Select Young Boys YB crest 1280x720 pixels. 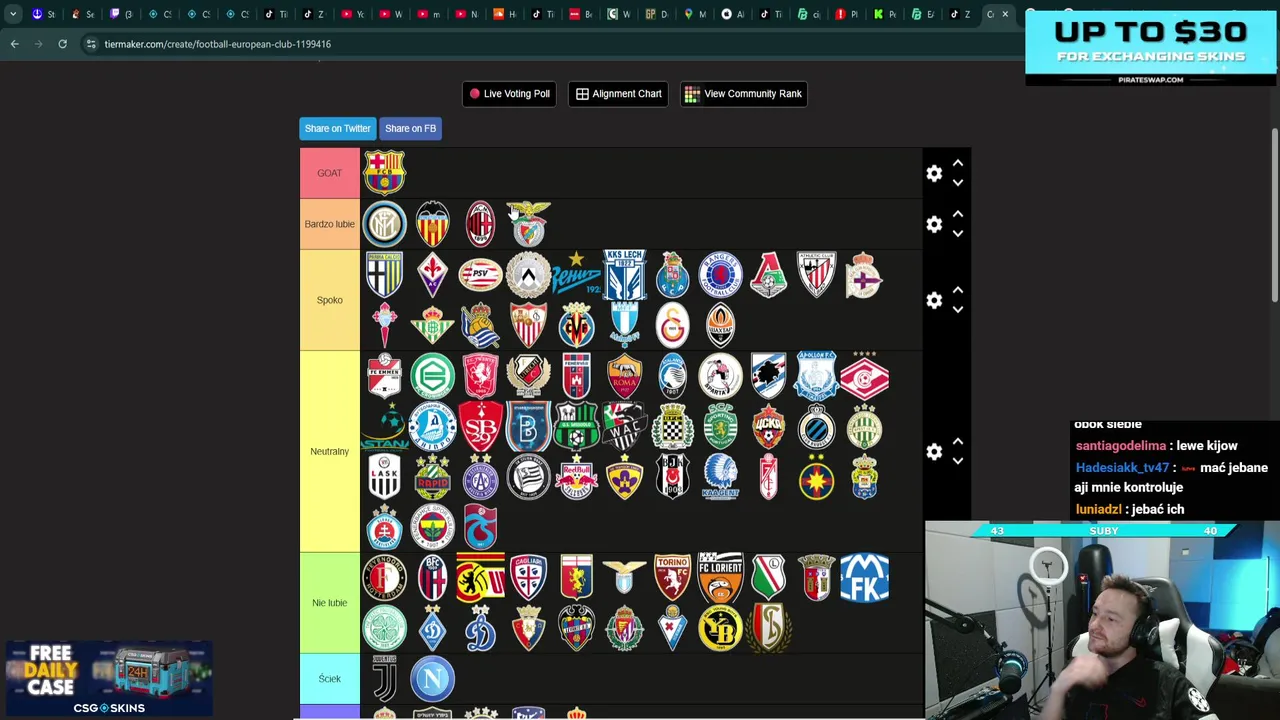click(720, 628)
